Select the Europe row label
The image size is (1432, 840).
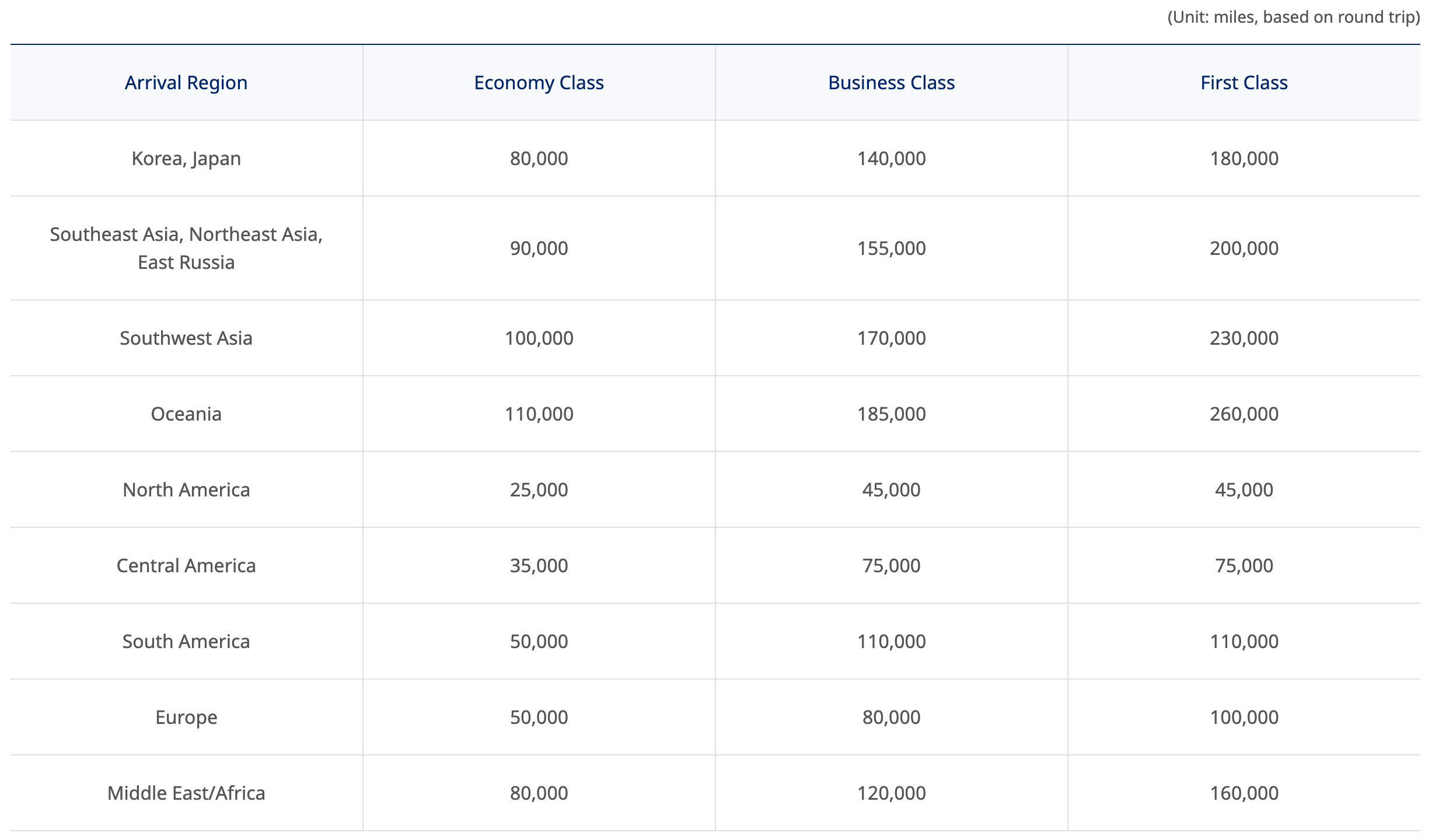pos(184,717)
